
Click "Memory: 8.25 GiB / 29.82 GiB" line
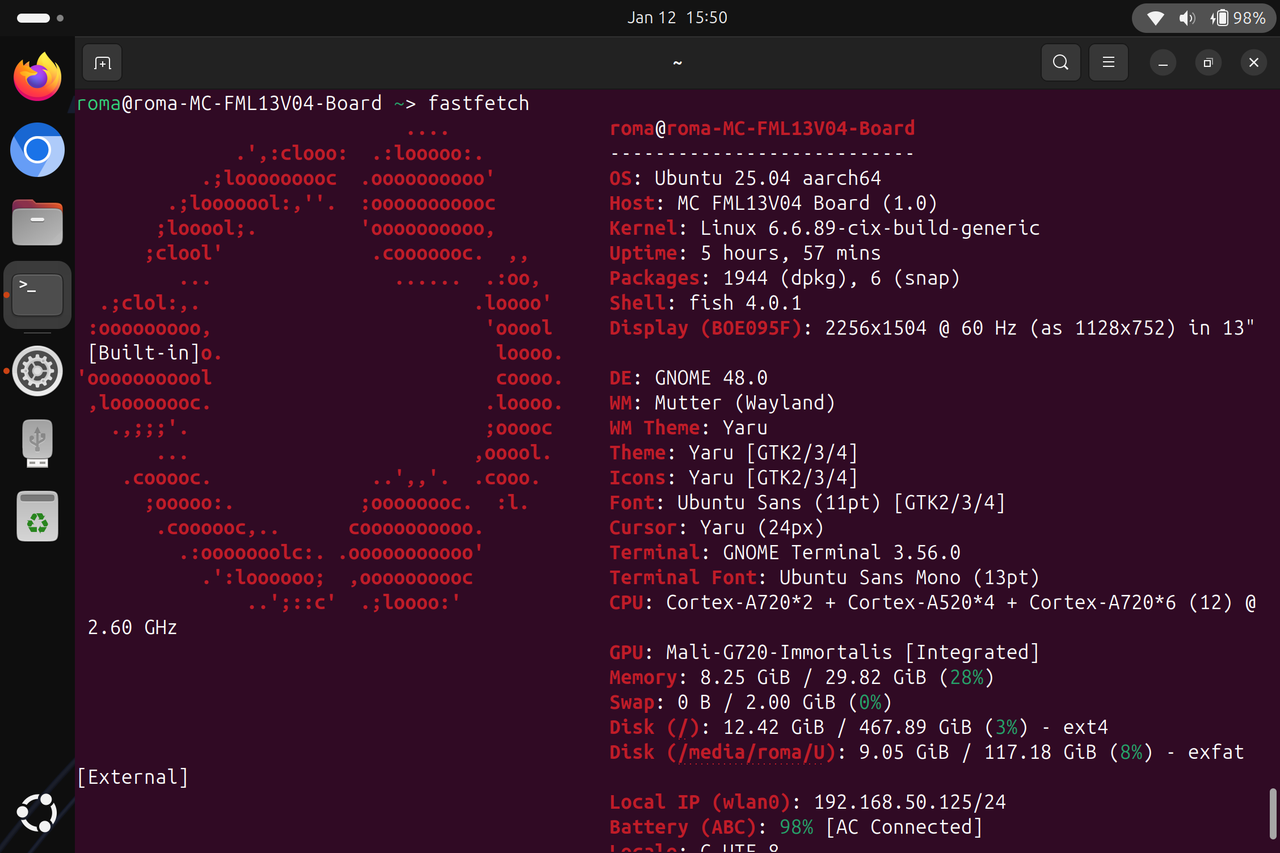tap(801, 677)
